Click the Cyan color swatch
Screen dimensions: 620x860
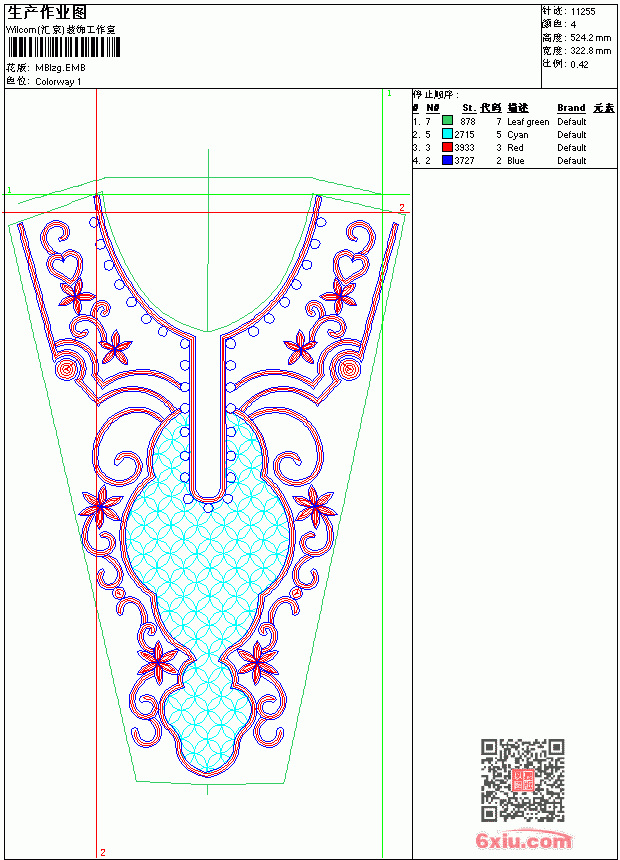[x=447, y=134]
